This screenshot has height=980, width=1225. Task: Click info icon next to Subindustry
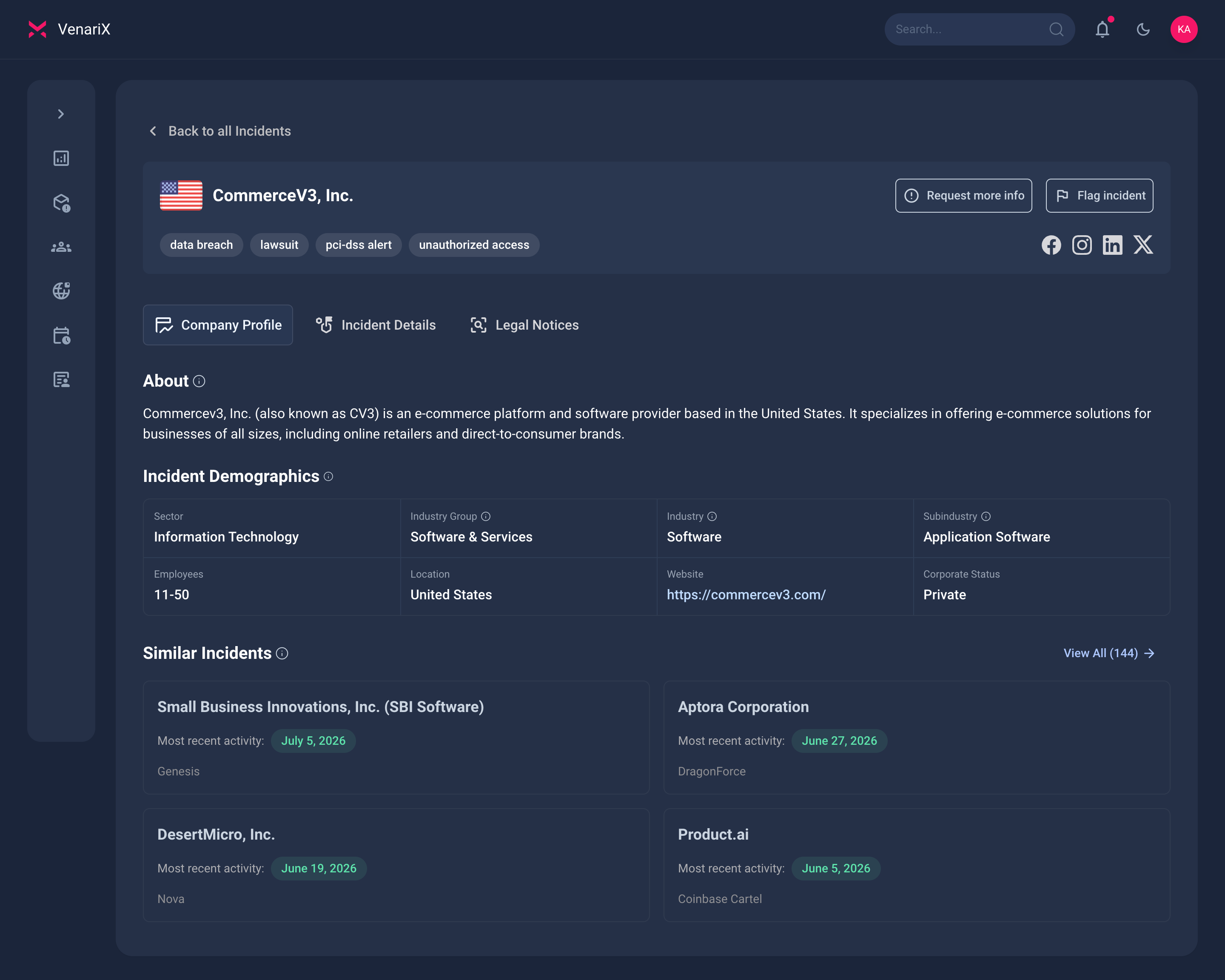tap(986, 516)
